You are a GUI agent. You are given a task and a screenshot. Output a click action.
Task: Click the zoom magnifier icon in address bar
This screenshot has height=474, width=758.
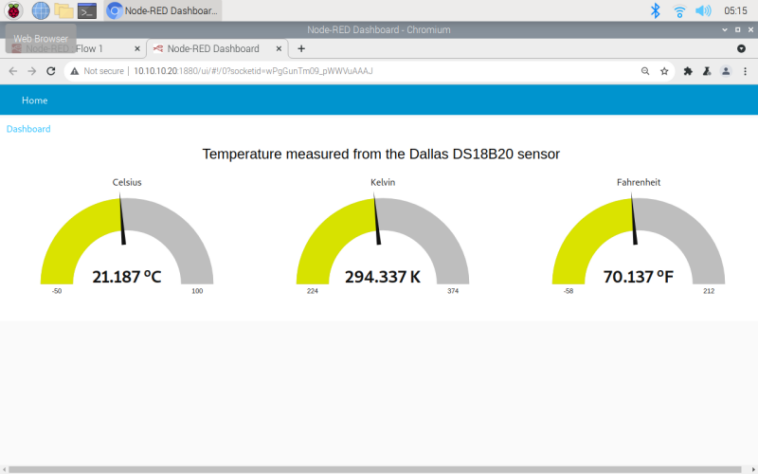[645, 71]
